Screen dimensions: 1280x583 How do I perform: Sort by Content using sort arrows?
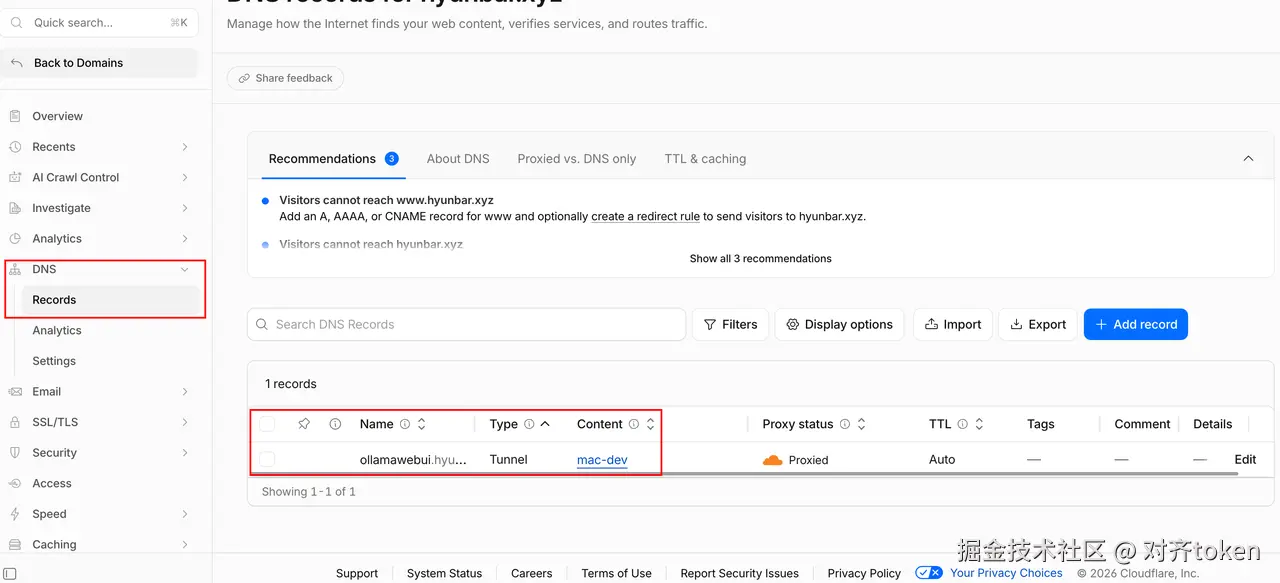[650, 424]
